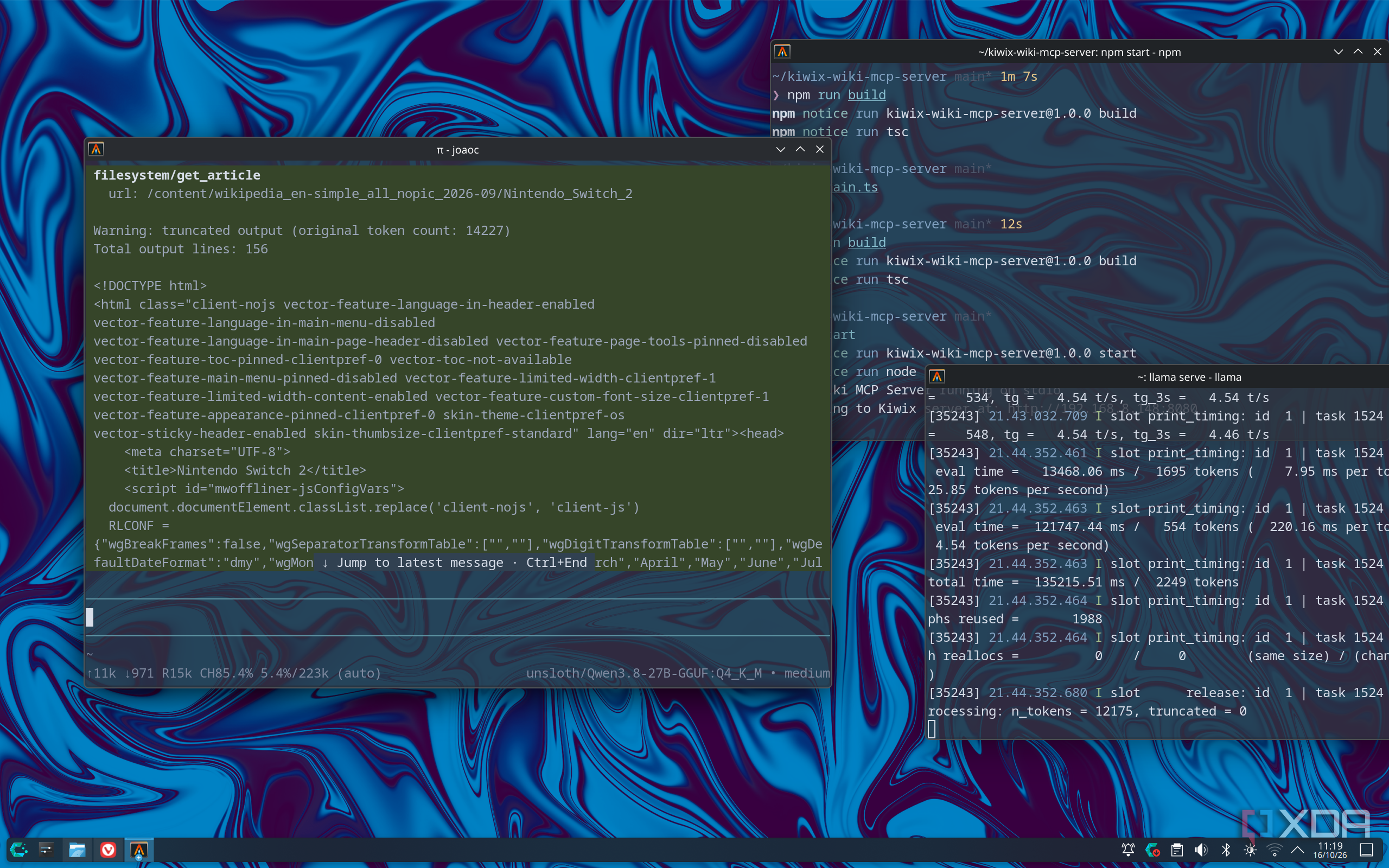Open the clock showing 11:19
This screenshot has height=868, width=1389.
[x=1330, y=850]
